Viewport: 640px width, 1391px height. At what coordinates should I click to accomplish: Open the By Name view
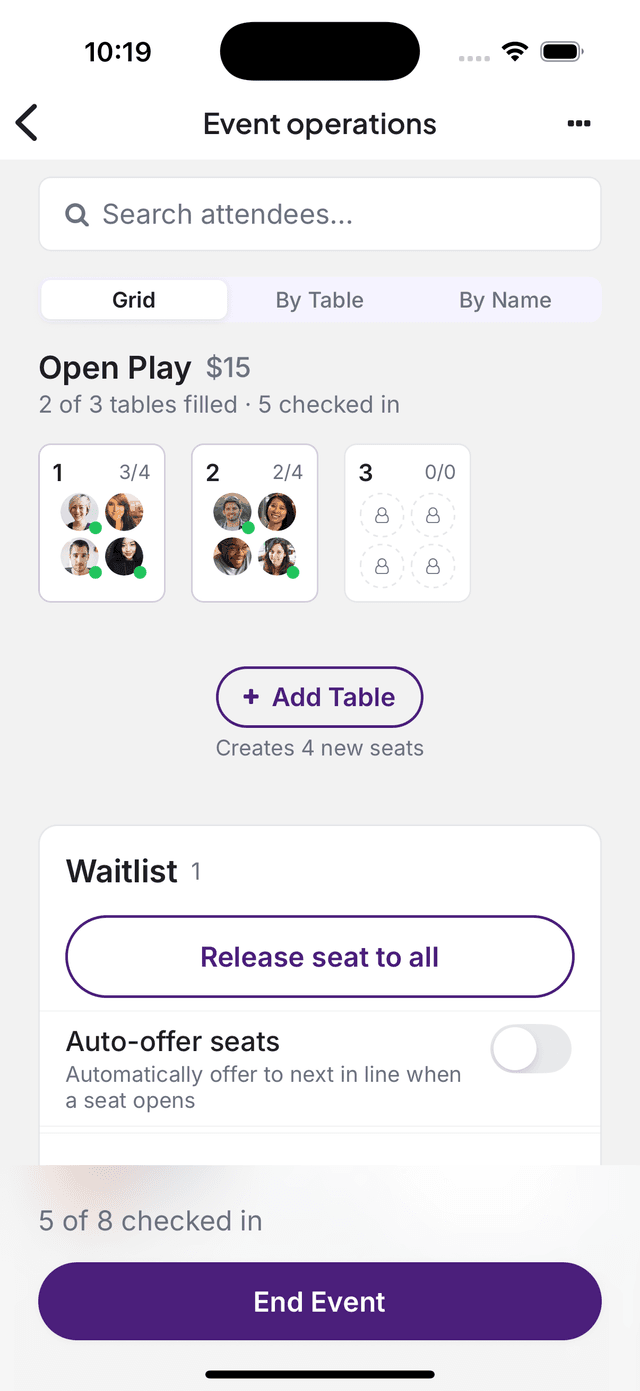click(x=506, y=300)
